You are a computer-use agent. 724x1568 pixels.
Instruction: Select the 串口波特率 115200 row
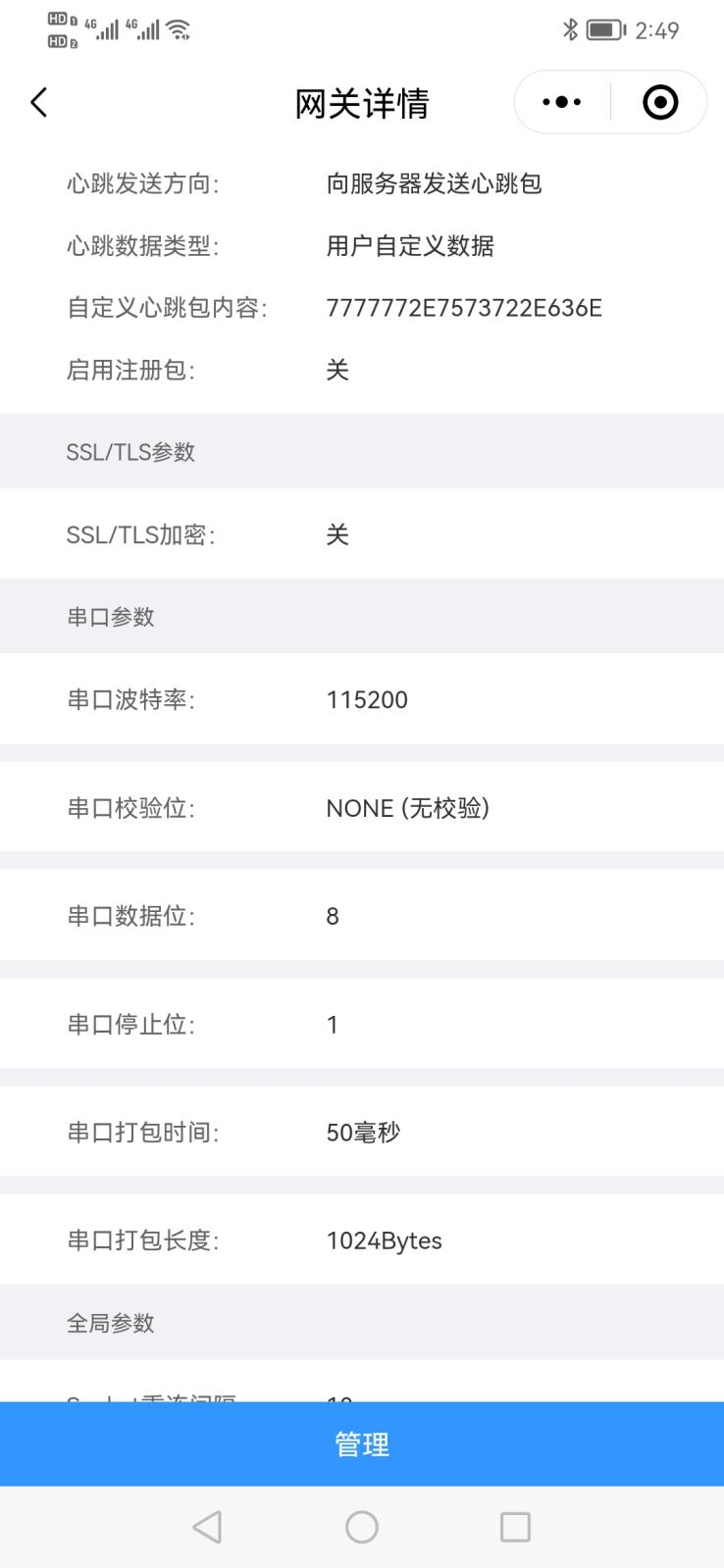362,699
